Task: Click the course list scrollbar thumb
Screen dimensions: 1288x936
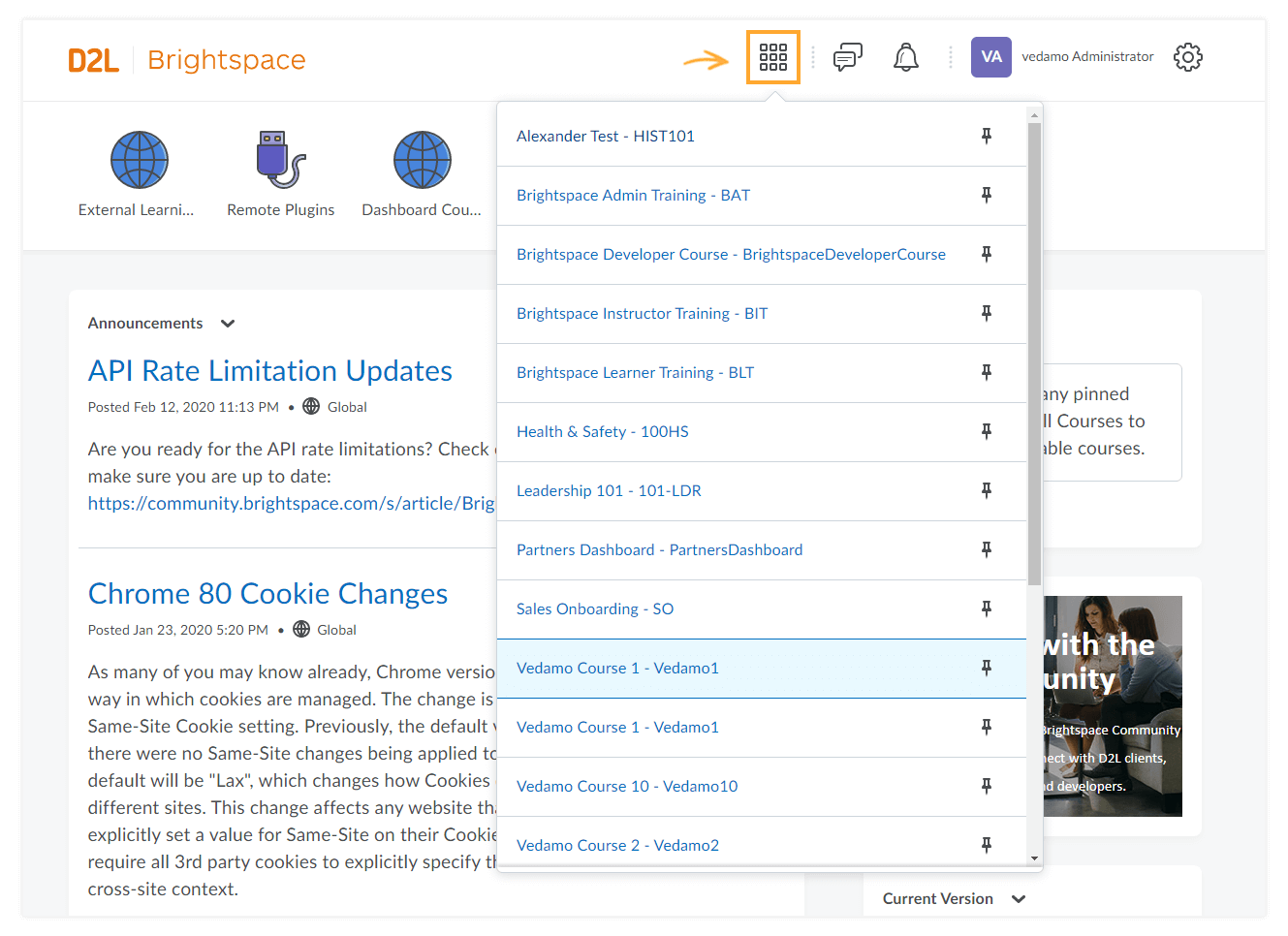Action: tap(1034, 354)
